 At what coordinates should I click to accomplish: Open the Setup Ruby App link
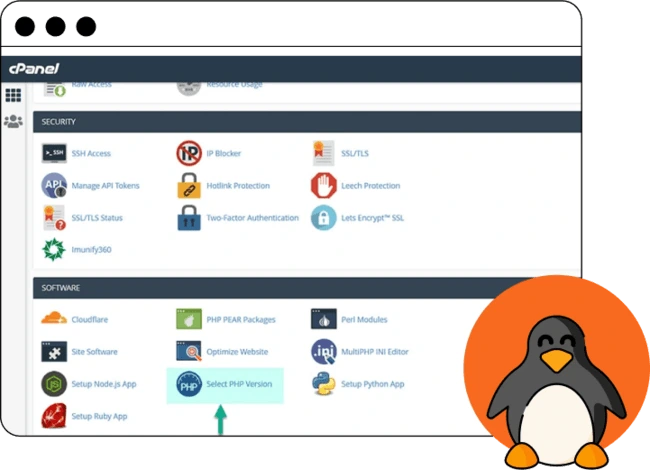99,416
